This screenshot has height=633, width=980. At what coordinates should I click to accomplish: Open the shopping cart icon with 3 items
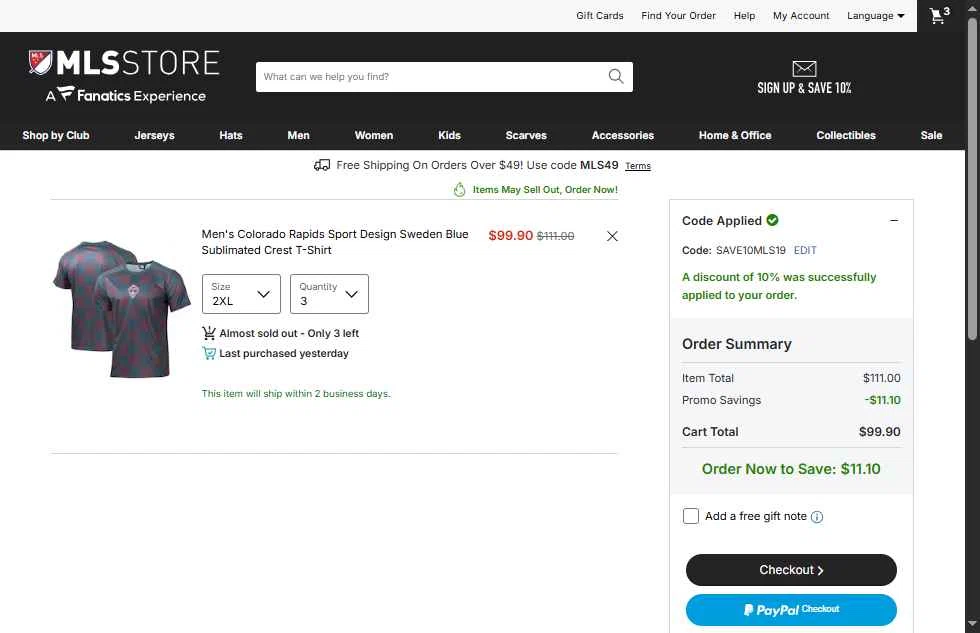click(x=939, y=15)
